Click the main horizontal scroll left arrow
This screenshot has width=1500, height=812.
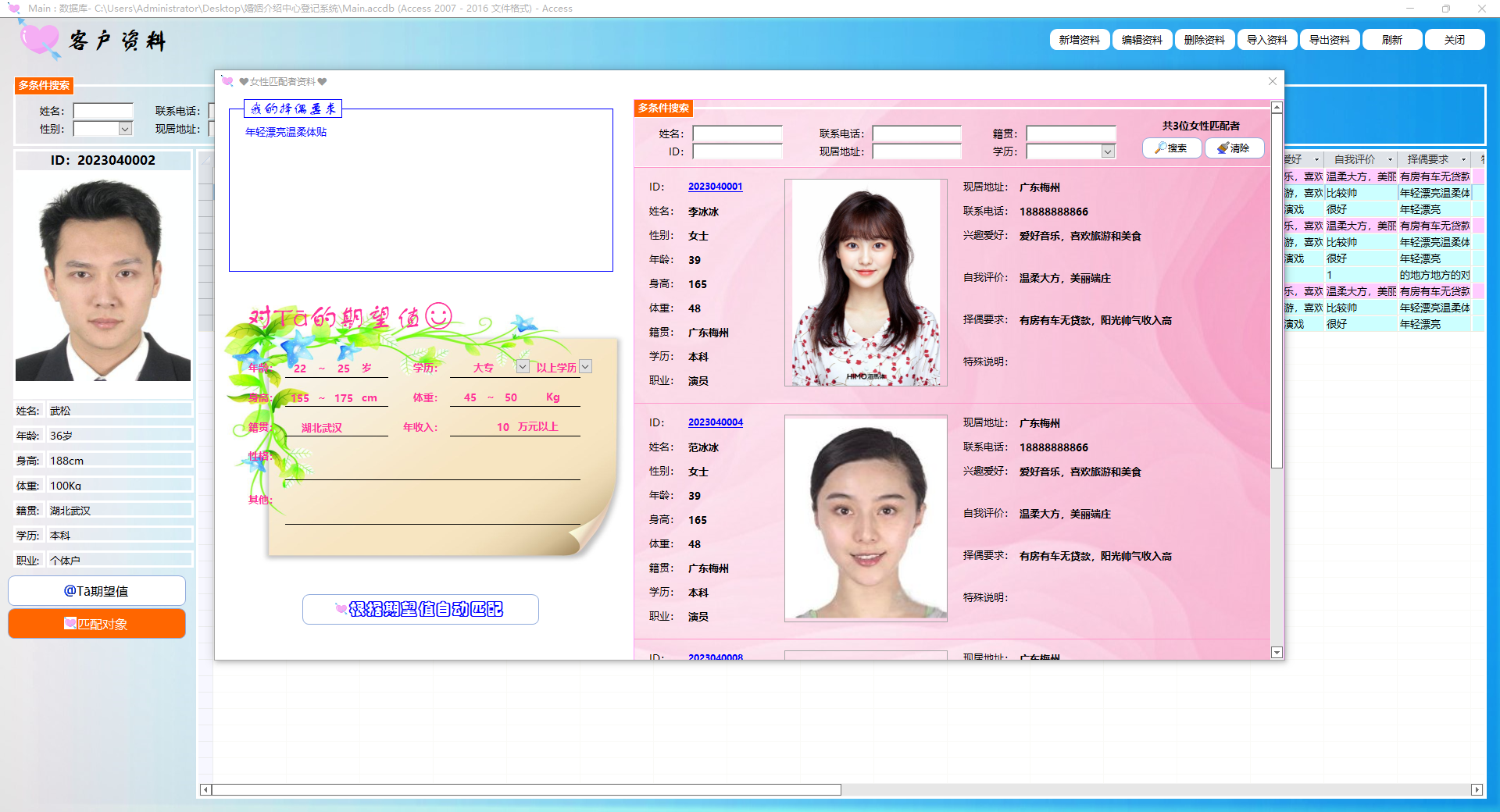205,789
